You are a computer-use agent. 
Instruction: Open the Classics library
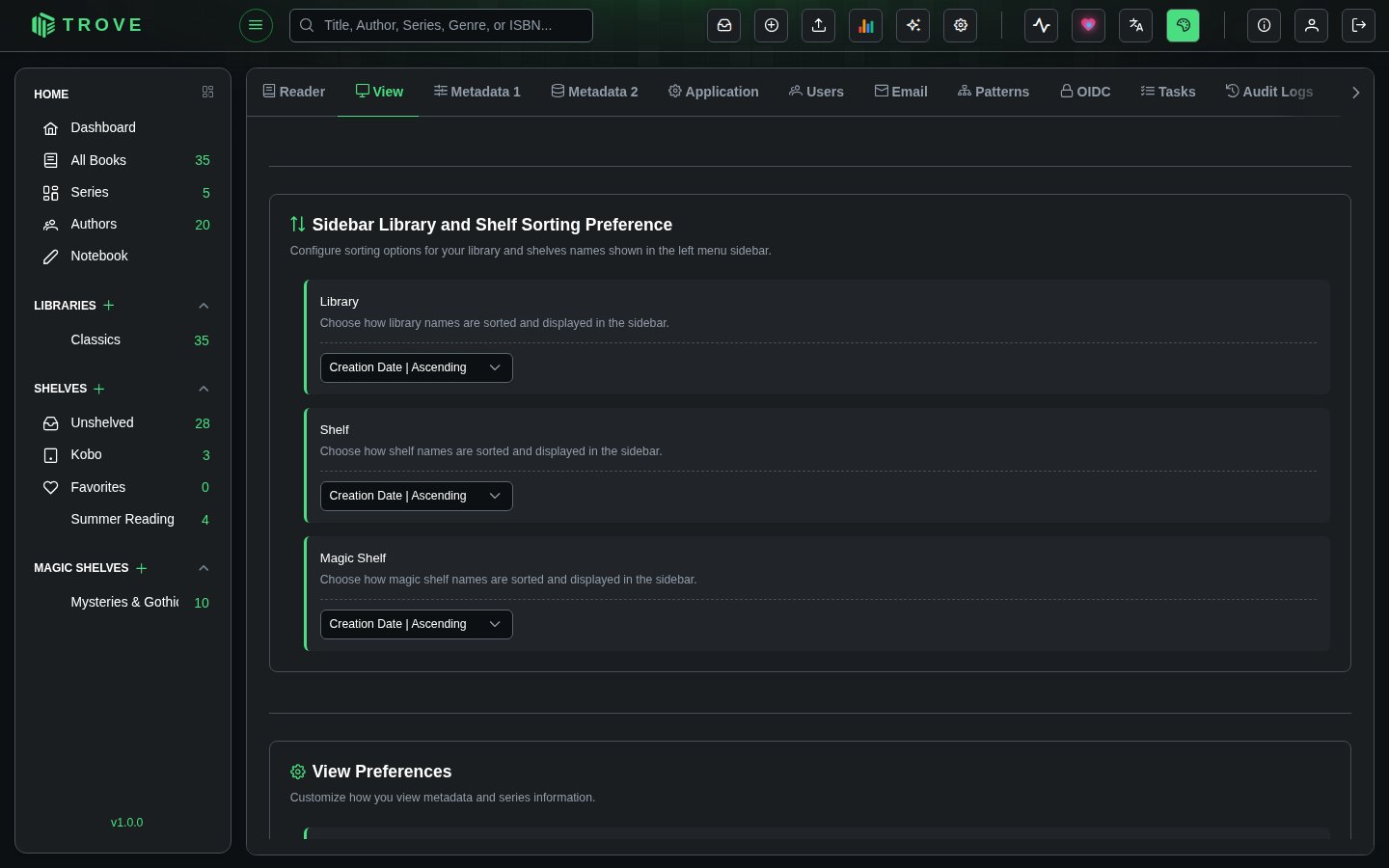123,339
